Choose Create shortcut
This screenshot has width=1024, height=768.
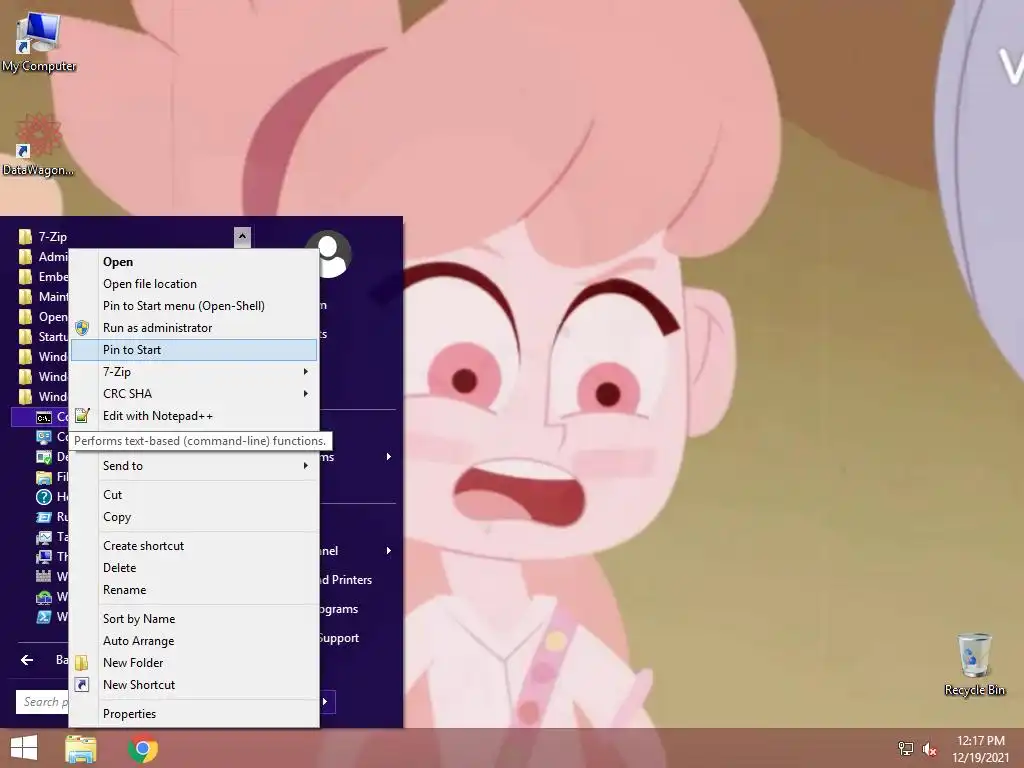click(x=193, y=546)
